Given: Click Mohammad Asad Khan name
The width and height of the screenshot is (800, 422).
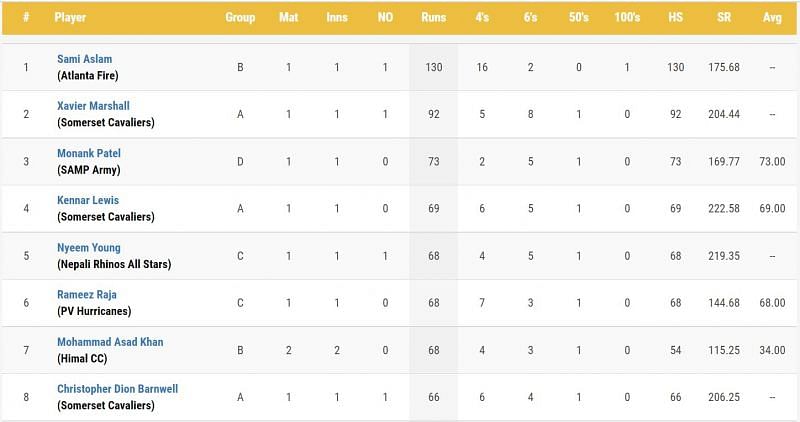Looking at the screenshot, I should coord(110,342).
